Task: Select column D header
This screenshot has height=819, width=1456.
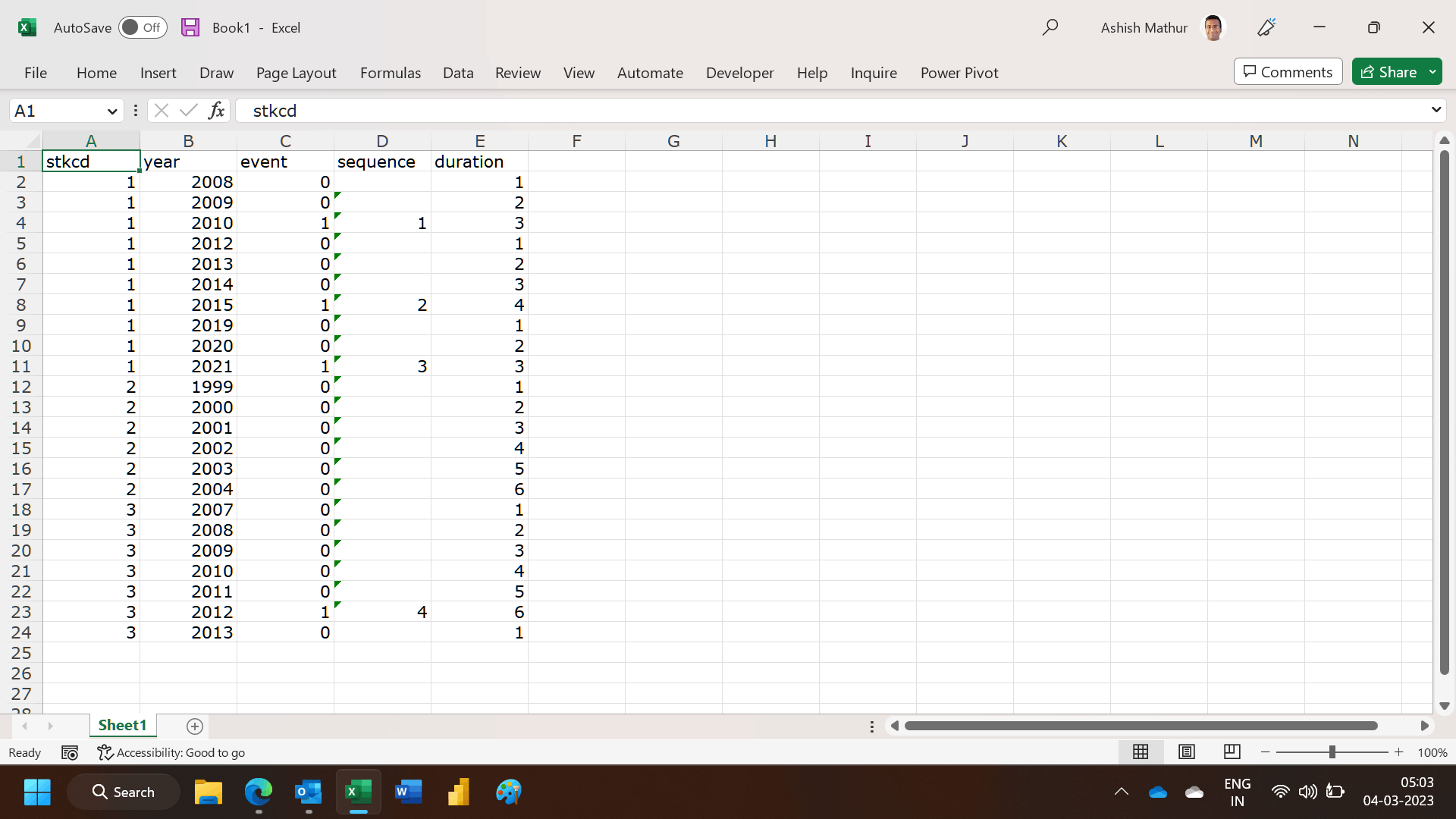Action: 382,141
